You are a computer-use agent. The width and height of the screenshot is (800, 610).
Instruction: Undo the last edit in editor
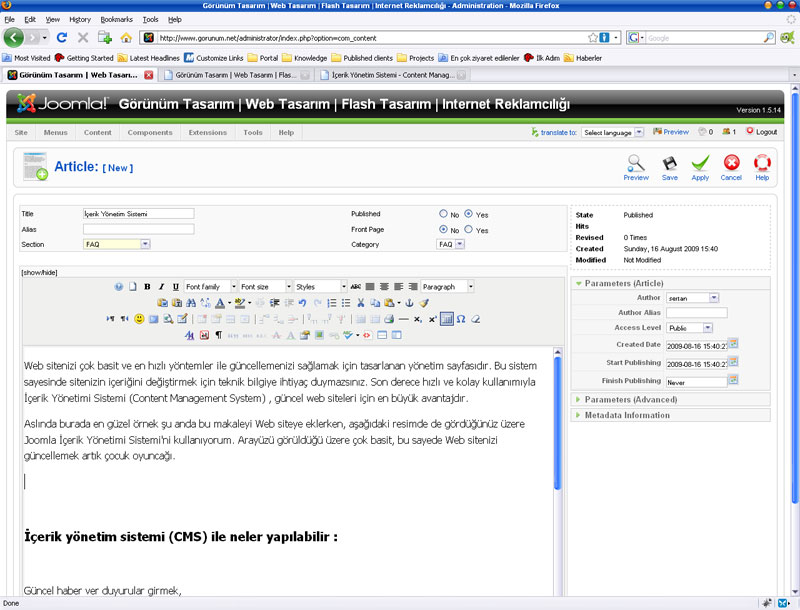[303, 303]
